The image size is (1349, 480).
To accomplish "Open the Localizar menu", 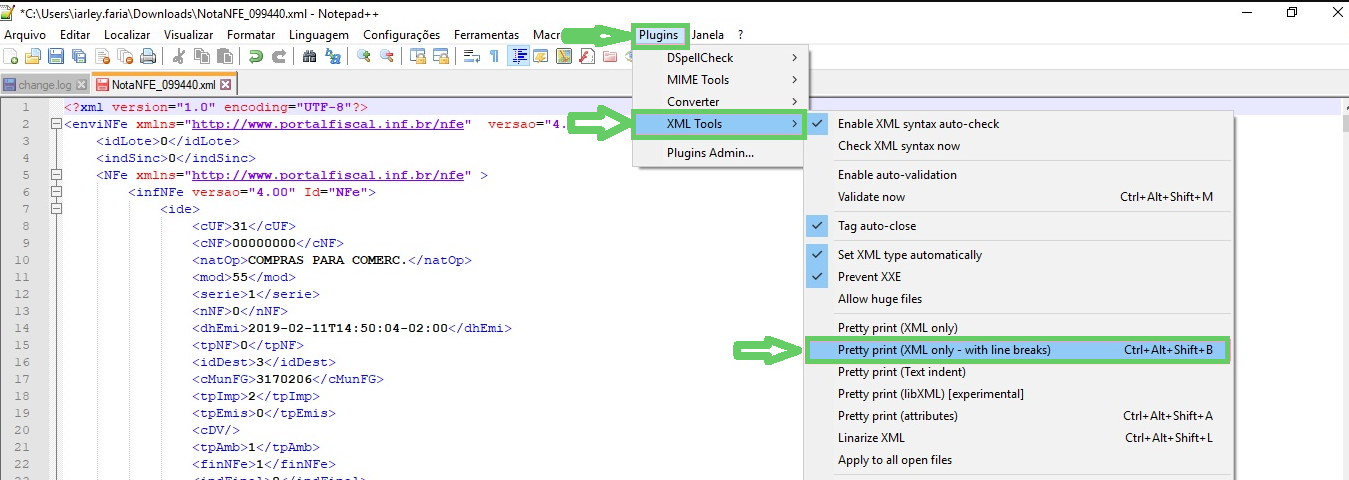I will click(126, 35).
